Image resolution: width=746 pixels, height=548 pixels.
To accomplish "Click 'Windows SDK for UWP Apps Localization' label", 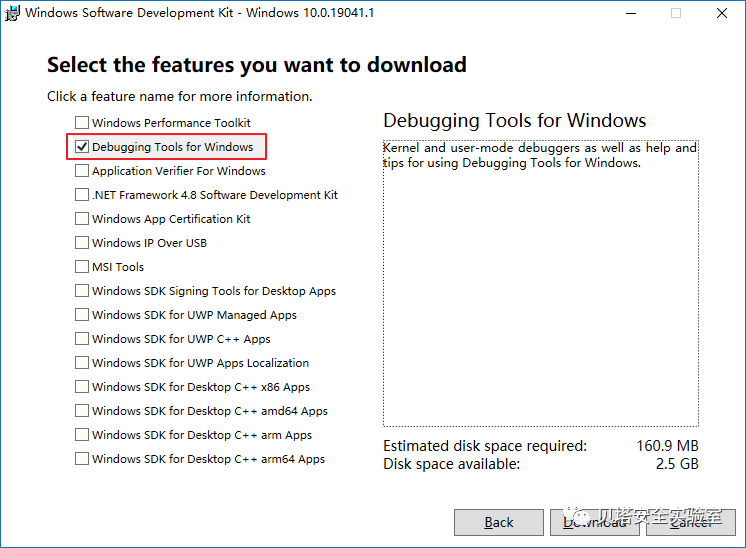I will click(x=201, y=363).
